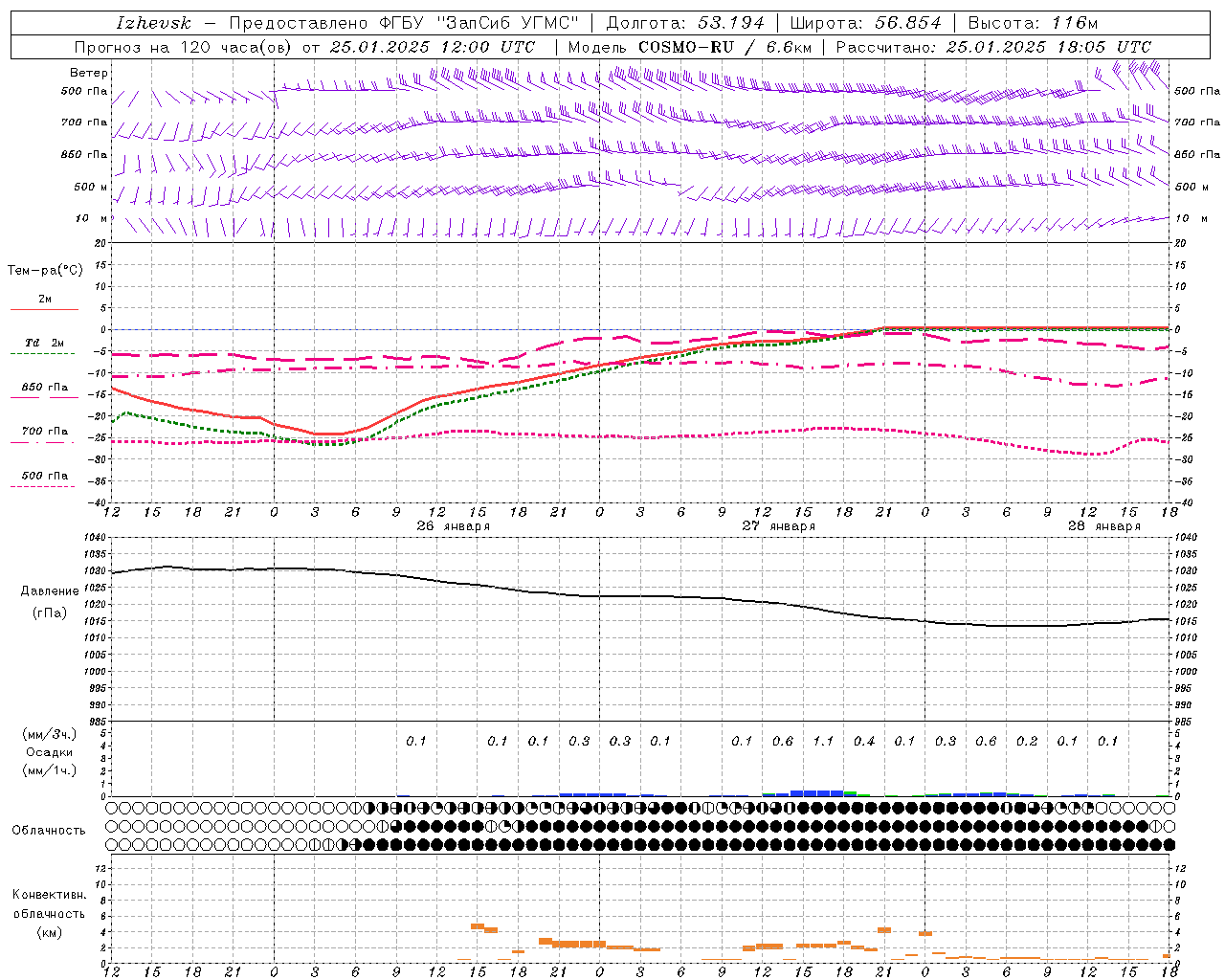Click the Td 2м dew point legend entry
The width and height of the screenshot is (1225, 980).
(x=44, y=343)
